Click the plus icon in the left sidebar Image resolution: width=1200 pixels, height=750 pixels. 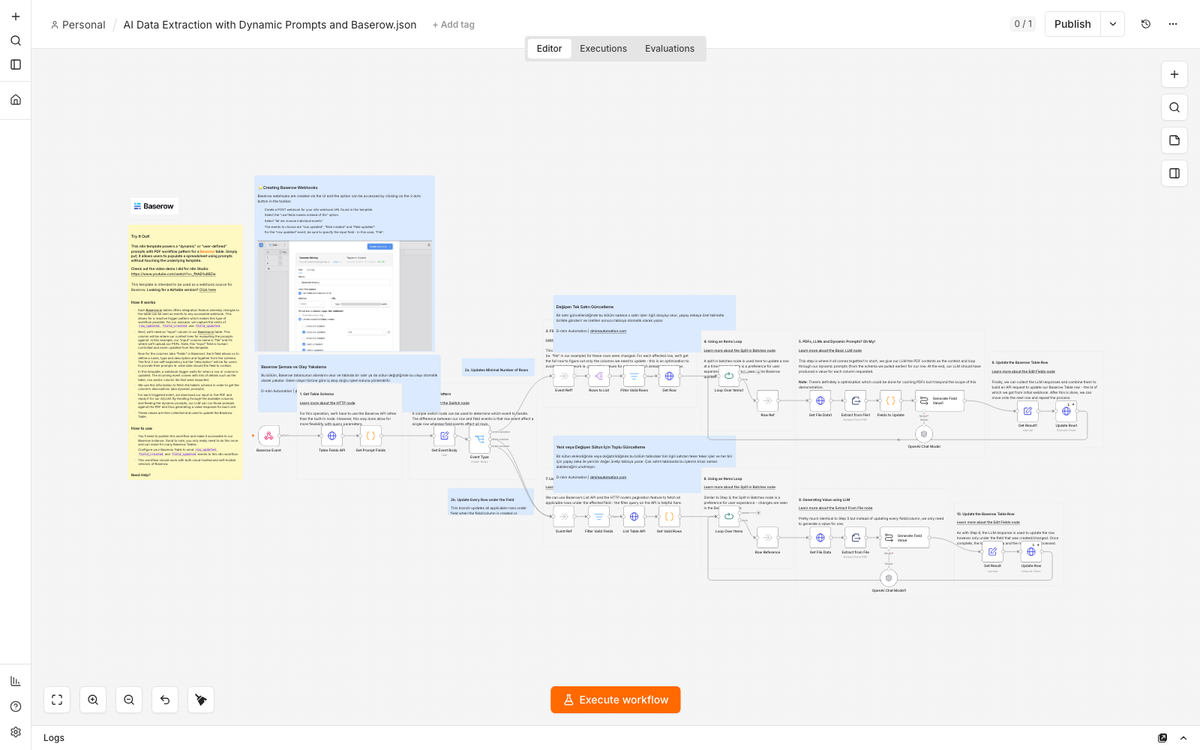tap(15, 15)
